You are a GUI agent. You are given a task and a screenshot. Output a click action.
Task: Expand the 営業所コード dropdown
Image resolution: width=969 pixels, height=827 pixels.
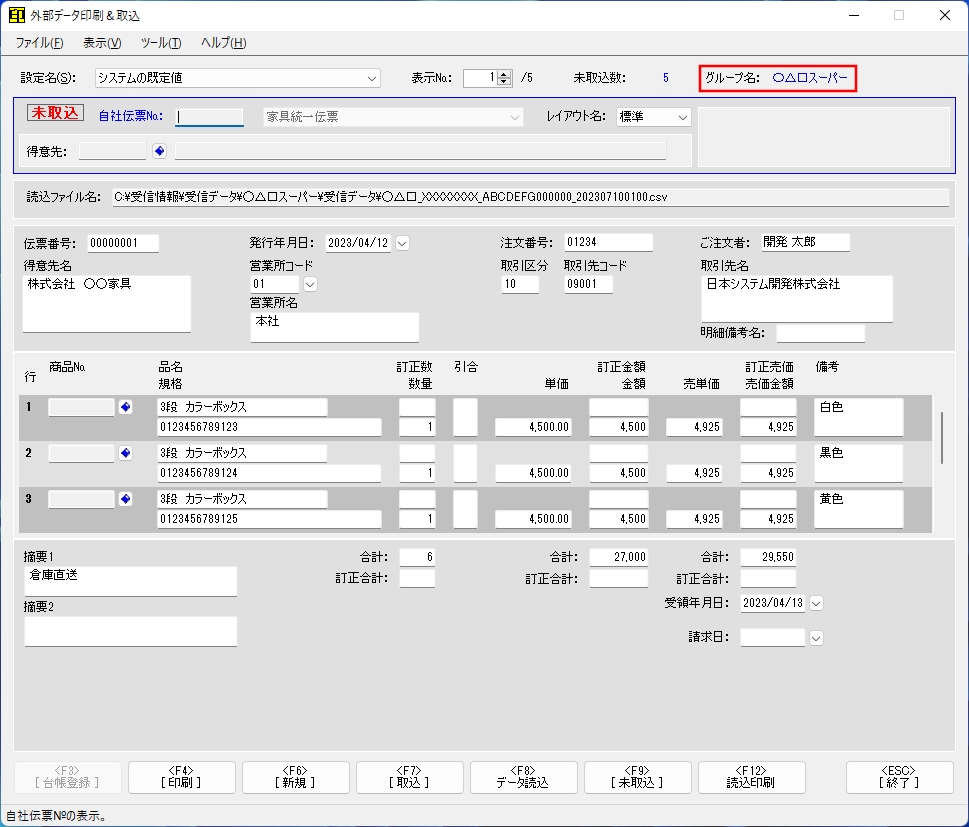tap(310, 284)
